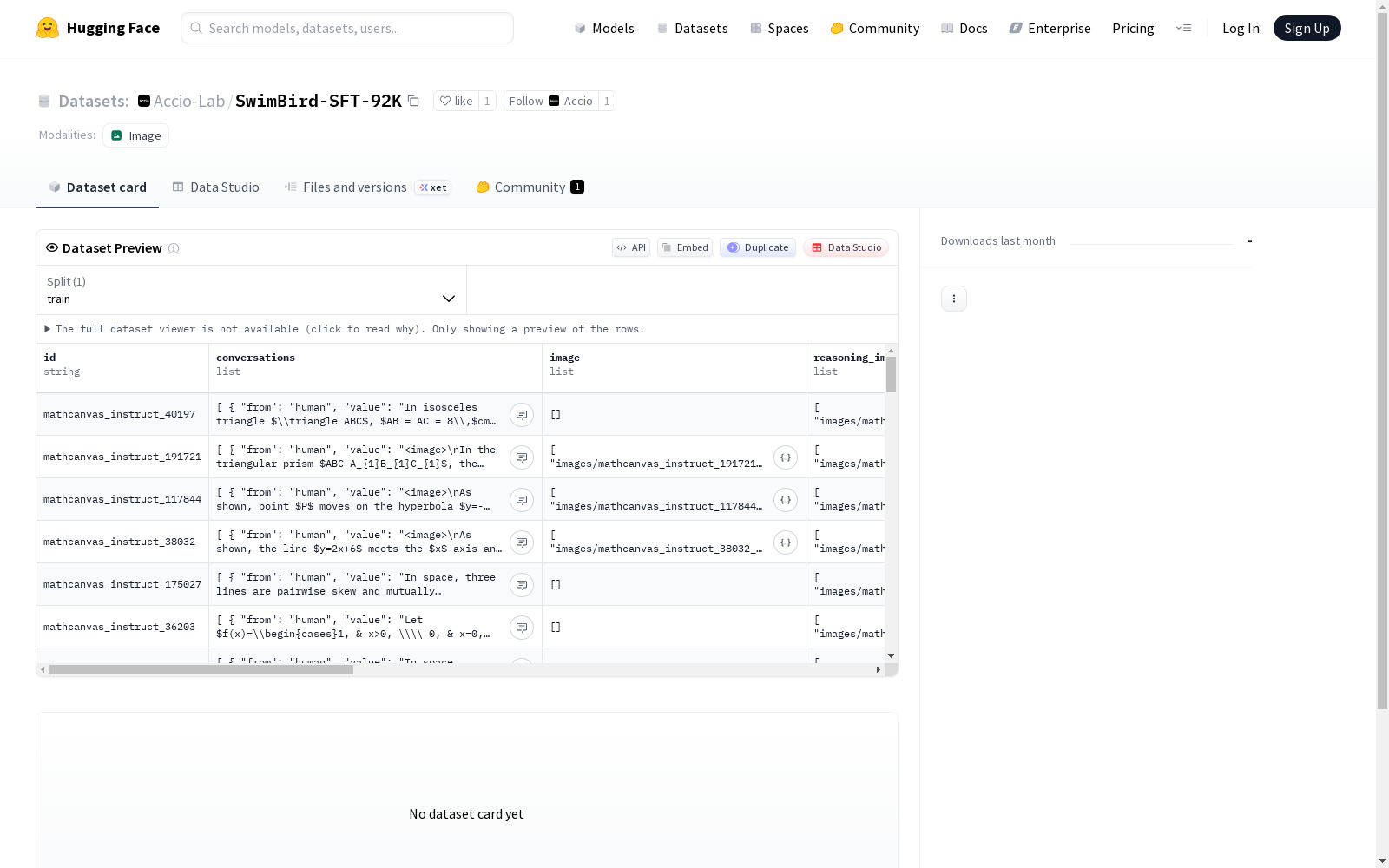This screenshot has height=868, width=1389.
Task: Open the Pricing page
Action: pos(1133,29)
